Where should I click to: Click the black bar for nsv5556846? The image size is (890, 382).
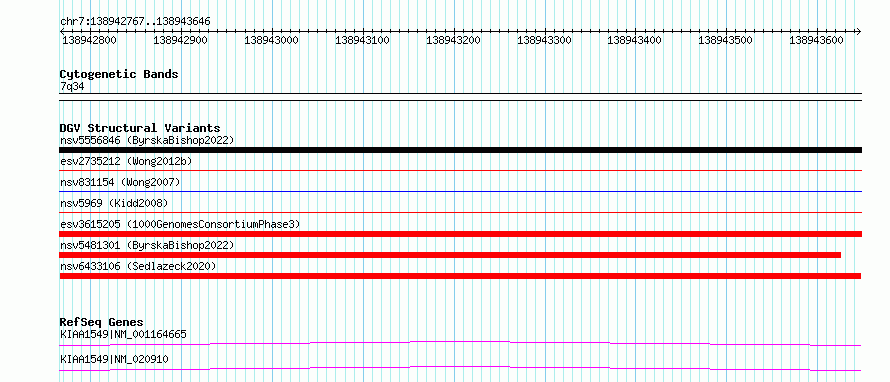pyautogui.click(x=460, y=150)
